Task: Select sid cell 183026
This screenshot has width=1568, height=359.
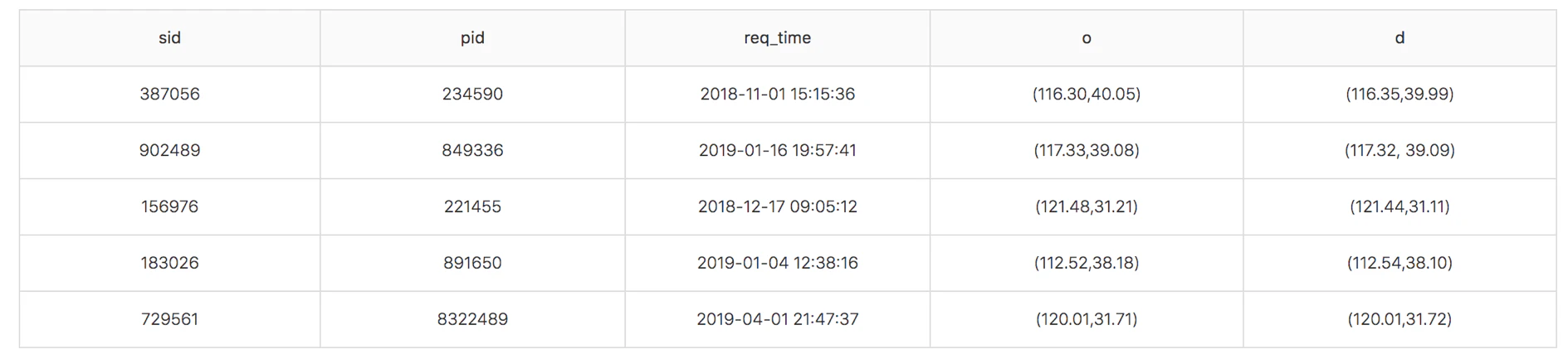Action: (x=169, y=264)
